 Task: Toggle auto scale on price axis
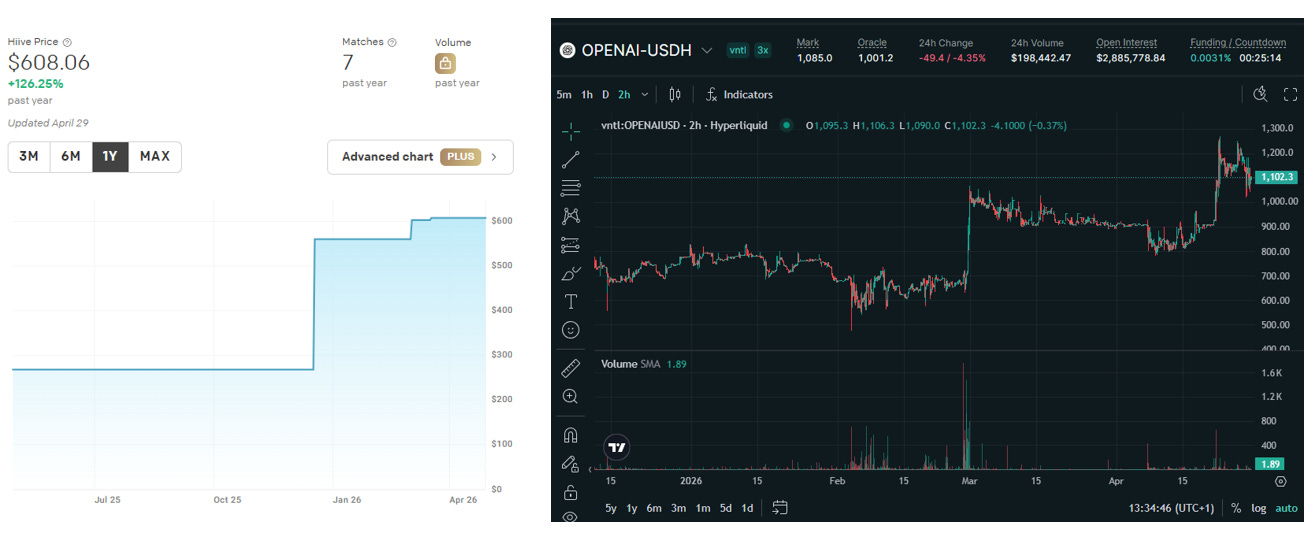pos(1287,508)
